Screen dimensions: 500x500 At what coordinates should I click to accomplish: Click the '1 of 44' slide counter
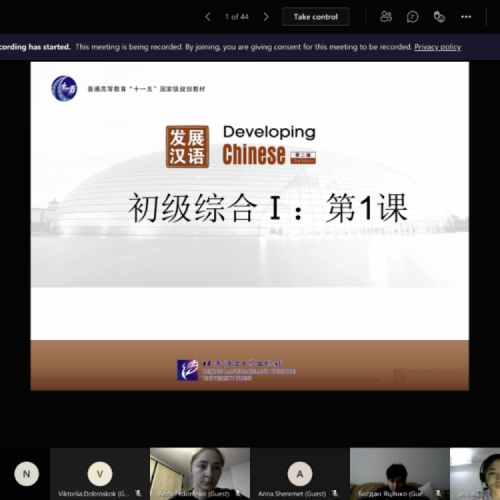click(x=237, y=17)
